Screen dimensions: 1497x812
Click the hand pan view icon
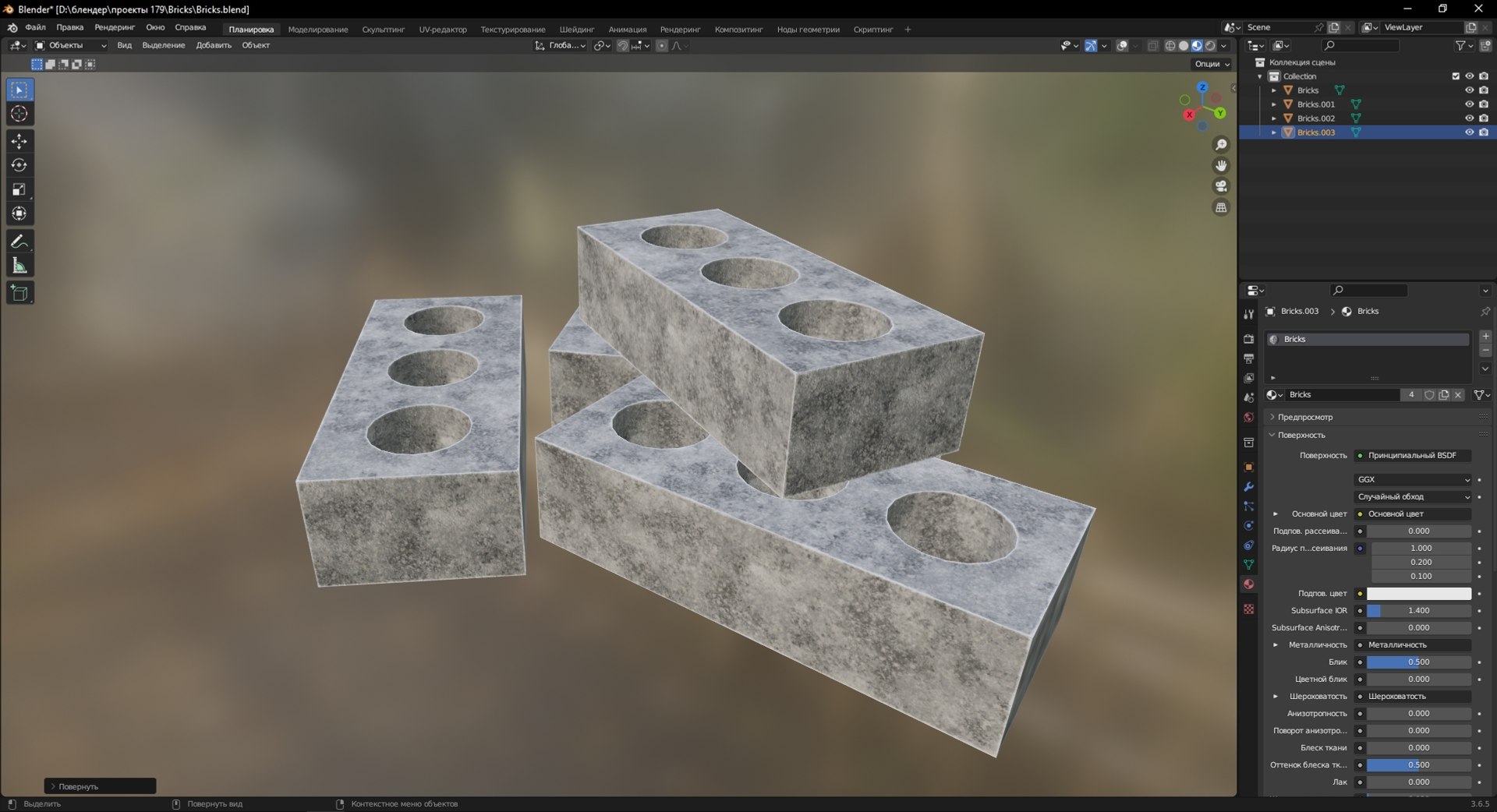pos(1221,165)
